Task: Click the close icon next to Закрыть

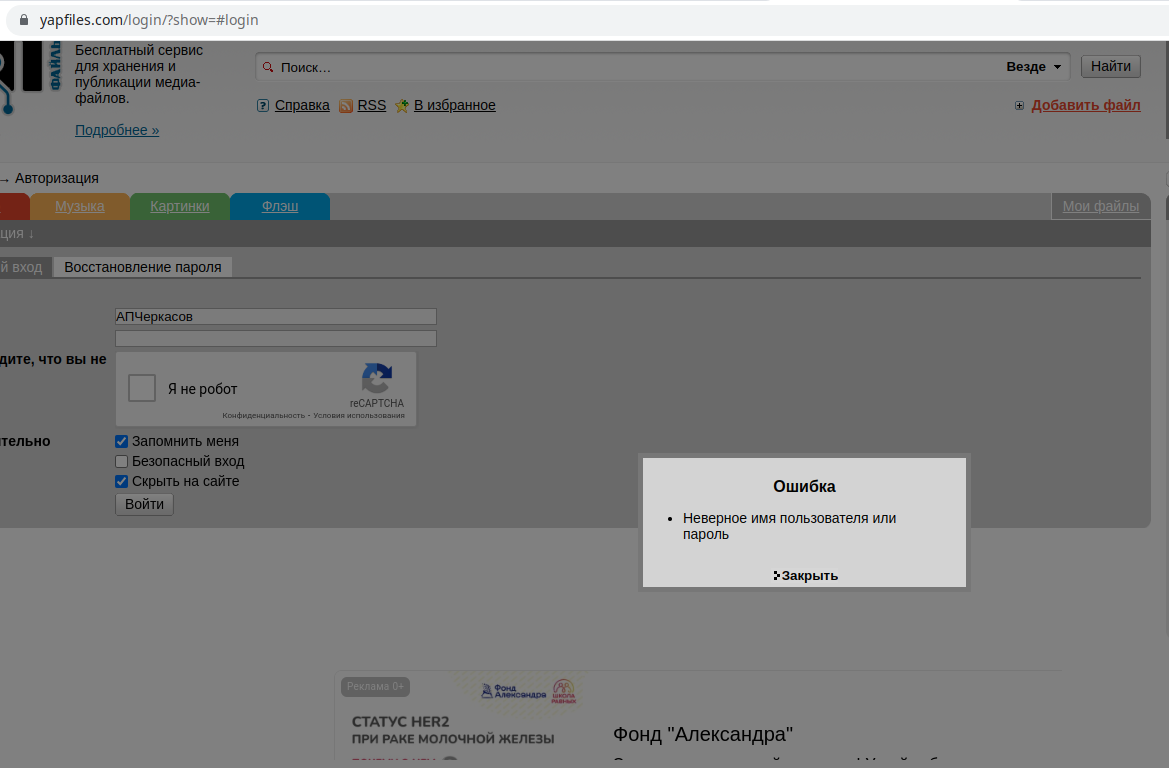Action: [776, 575]
